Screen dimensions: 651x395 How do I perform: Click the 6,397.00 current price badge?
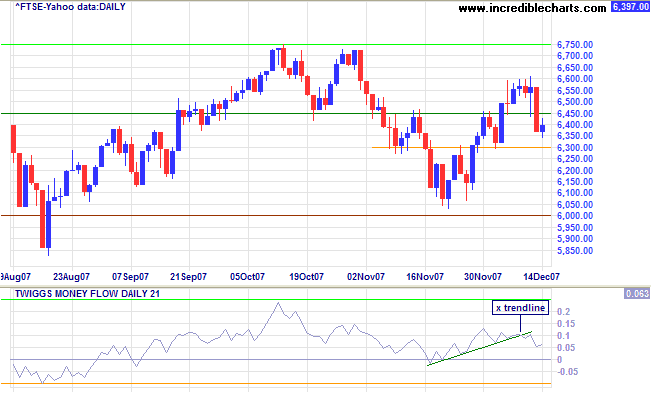[x=629, y=7]
